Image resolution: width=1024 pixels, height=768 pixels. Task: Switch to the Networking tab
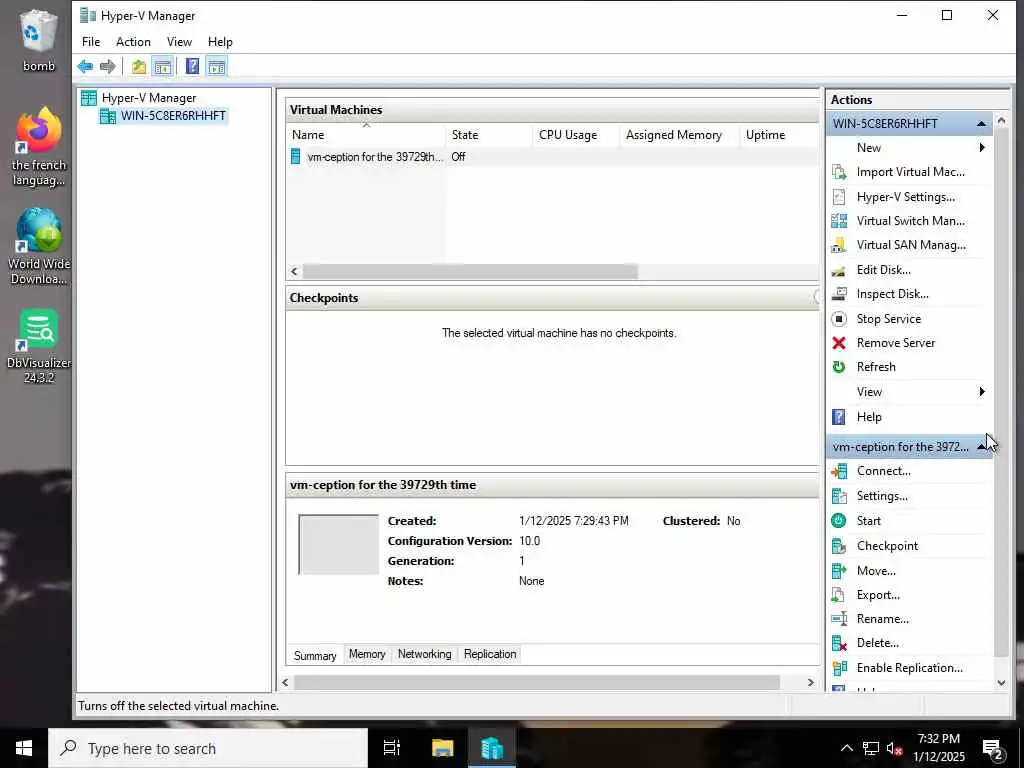click(x=424, y=654)
